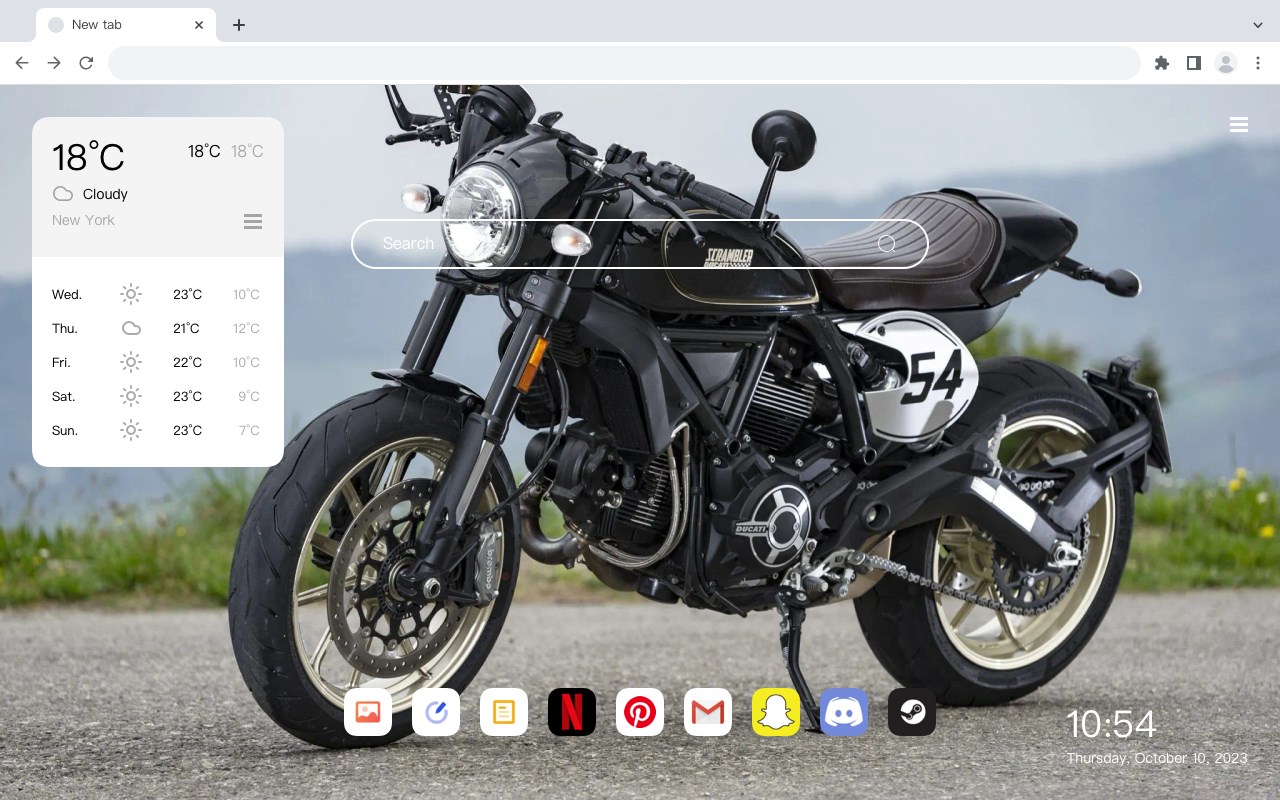The image size is (1280, 800).
Task: Click the Thursday, October 10, 2023 date
Action: pos(1157,758)
